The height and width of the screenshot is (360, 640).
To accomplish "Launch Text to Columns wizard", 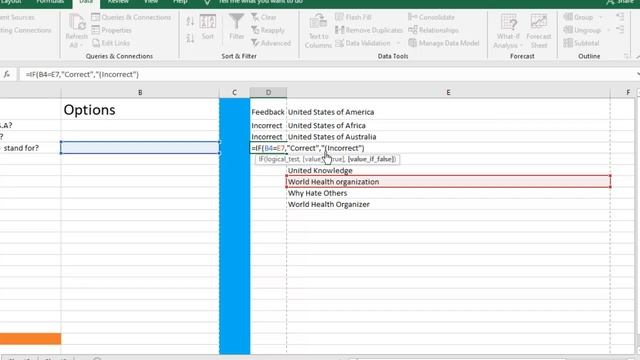I will (318, 31).
